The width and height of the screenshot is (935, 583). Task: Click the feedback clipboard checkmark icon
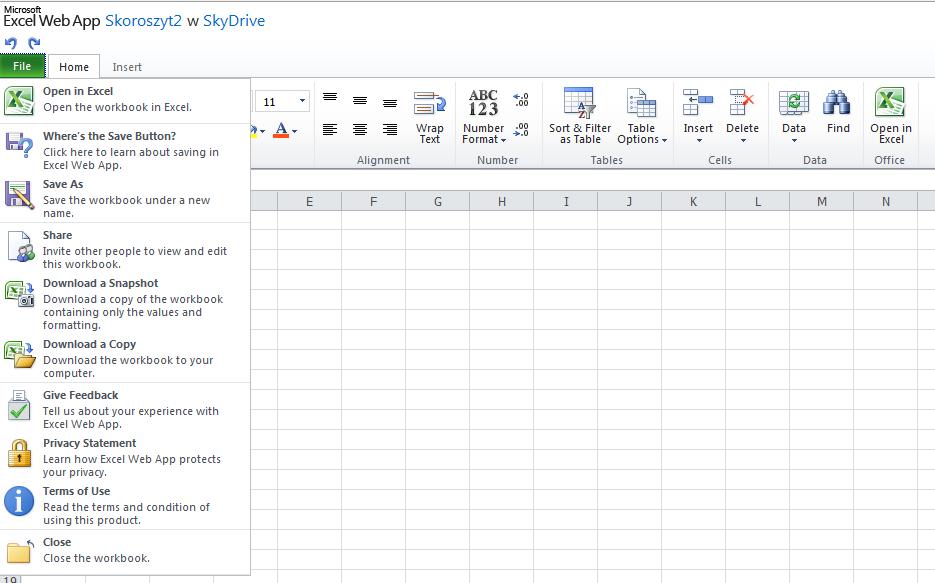[x=19, y=405]
